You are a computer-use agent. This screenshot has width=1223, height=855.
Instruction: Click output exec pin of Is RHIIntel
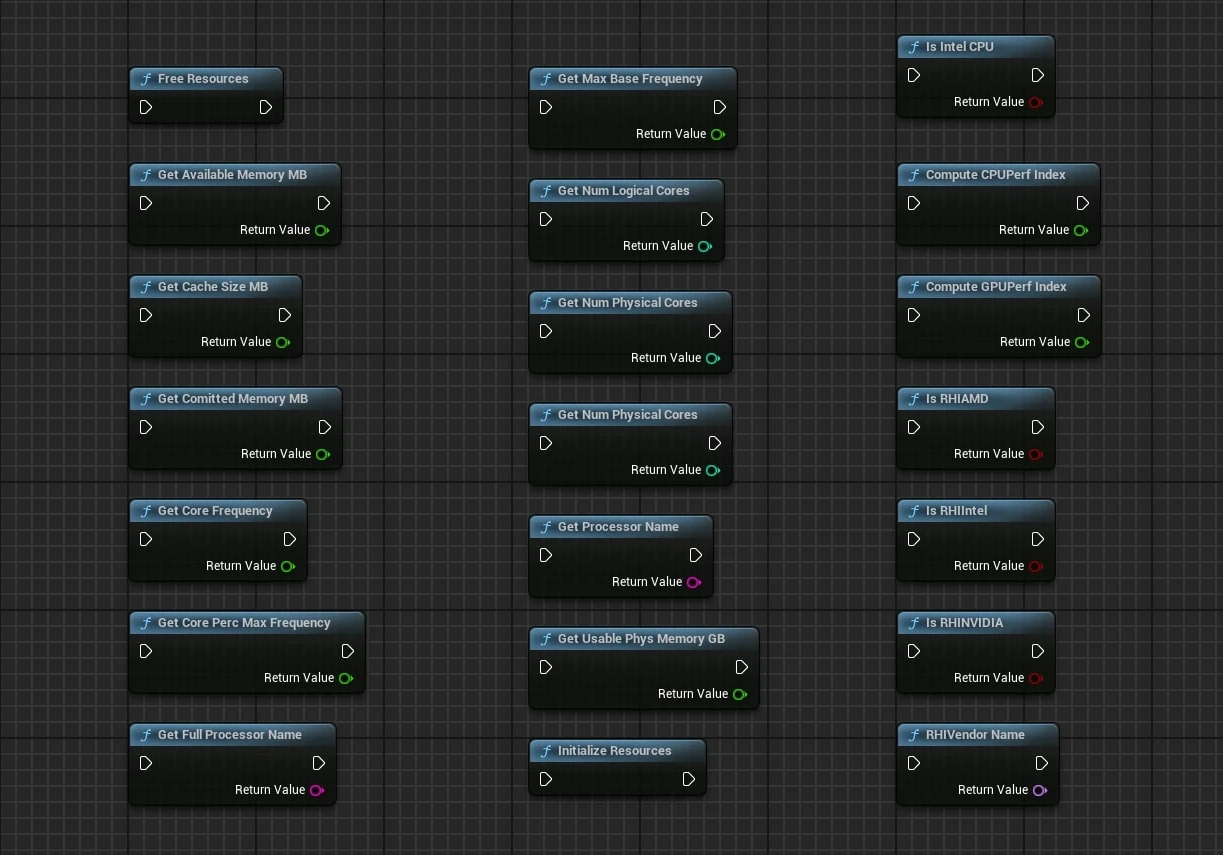1038,539
